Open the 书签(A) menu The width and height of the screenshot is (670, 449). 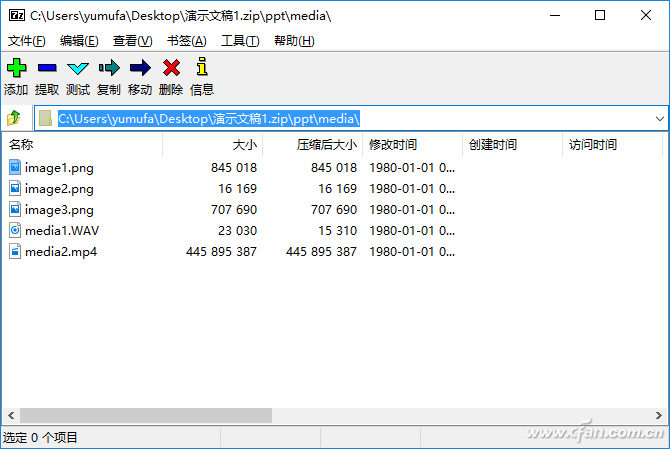pos(187,41)
